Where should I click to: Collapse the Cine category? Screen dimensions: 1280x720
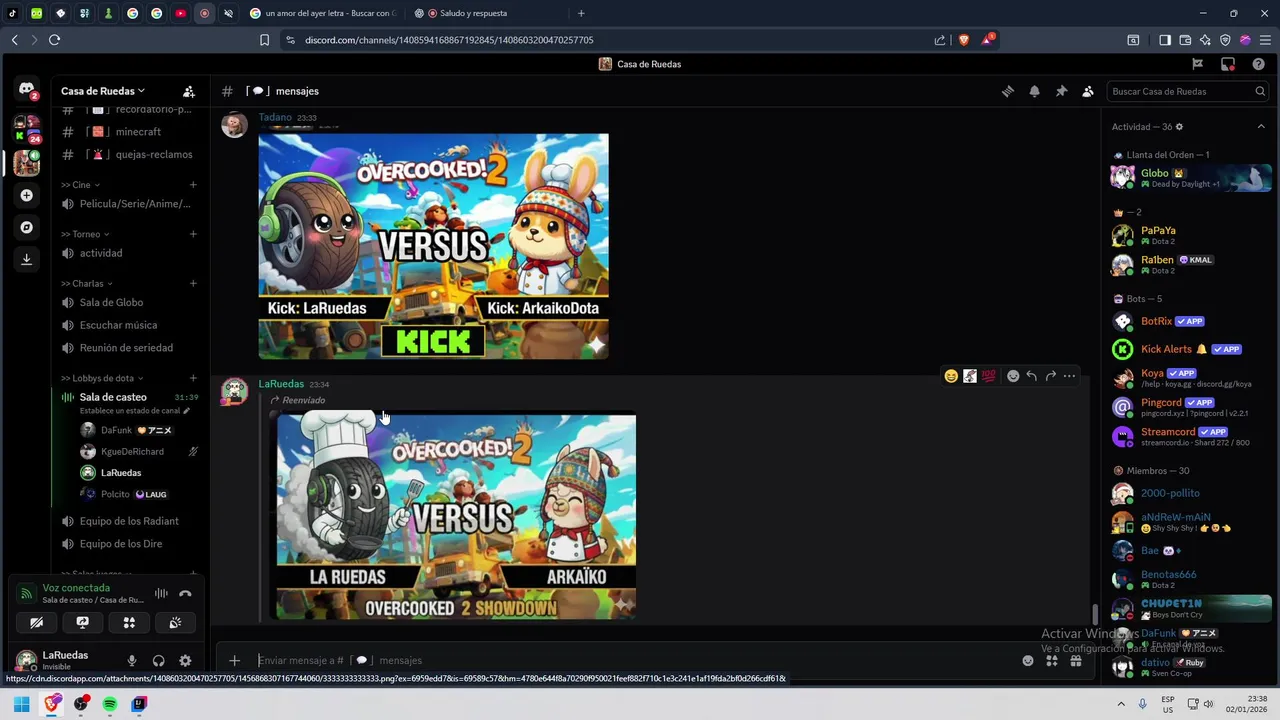coord(80,185)
